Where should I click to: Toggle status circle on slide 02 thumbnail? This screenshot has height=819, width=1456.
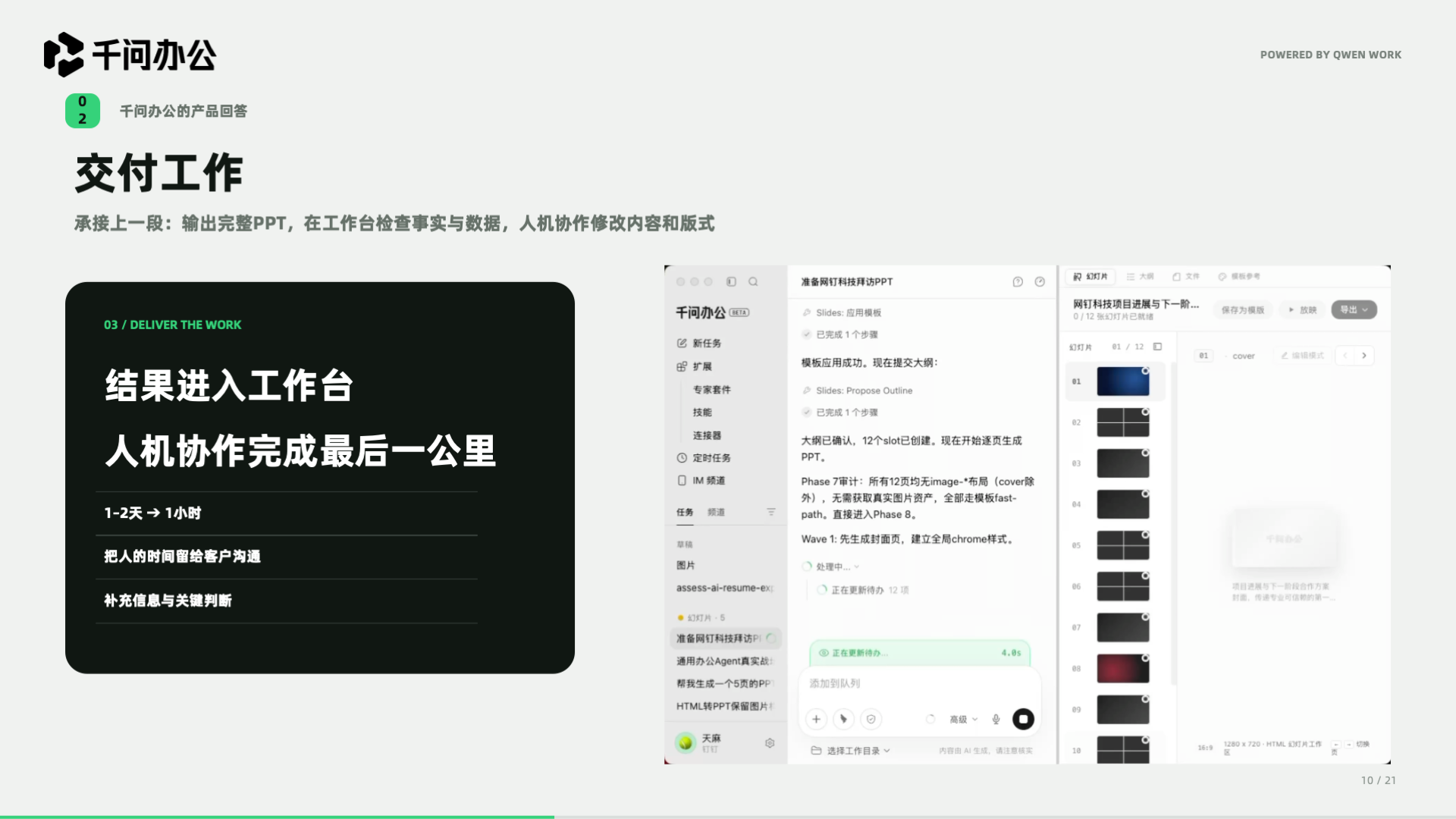pyautogui.click(x=1145, y=412)
